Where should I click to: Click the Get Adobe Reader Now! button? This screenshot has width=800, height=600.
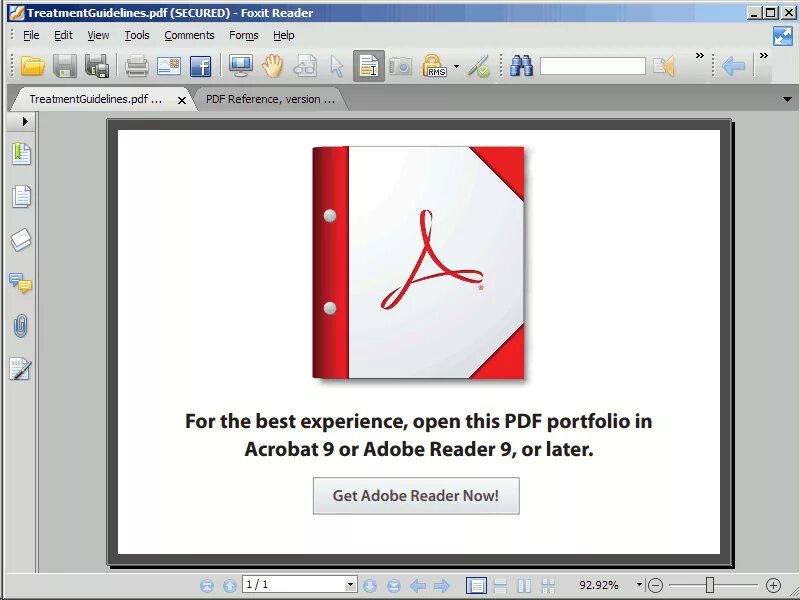click(x=416, y=495)
